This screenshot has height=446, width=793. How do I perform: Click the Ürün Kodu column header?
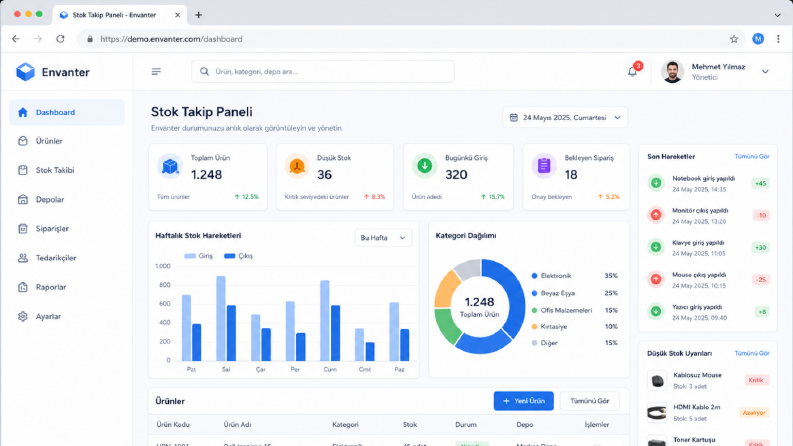pyautogui.click(x=172, y=425)
